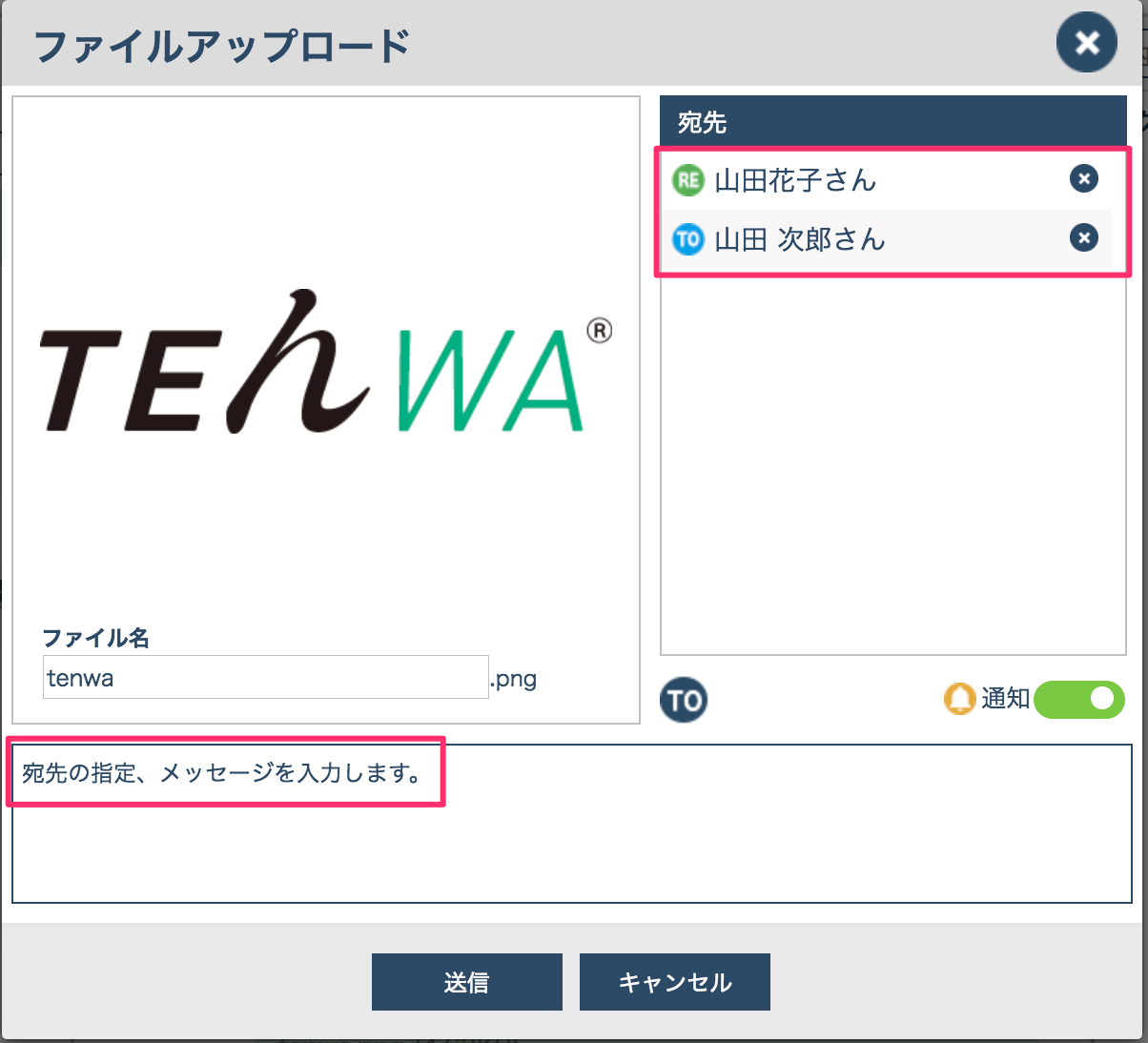Click the blue TO badge for 山田 次郎さん

coord(687,238)
